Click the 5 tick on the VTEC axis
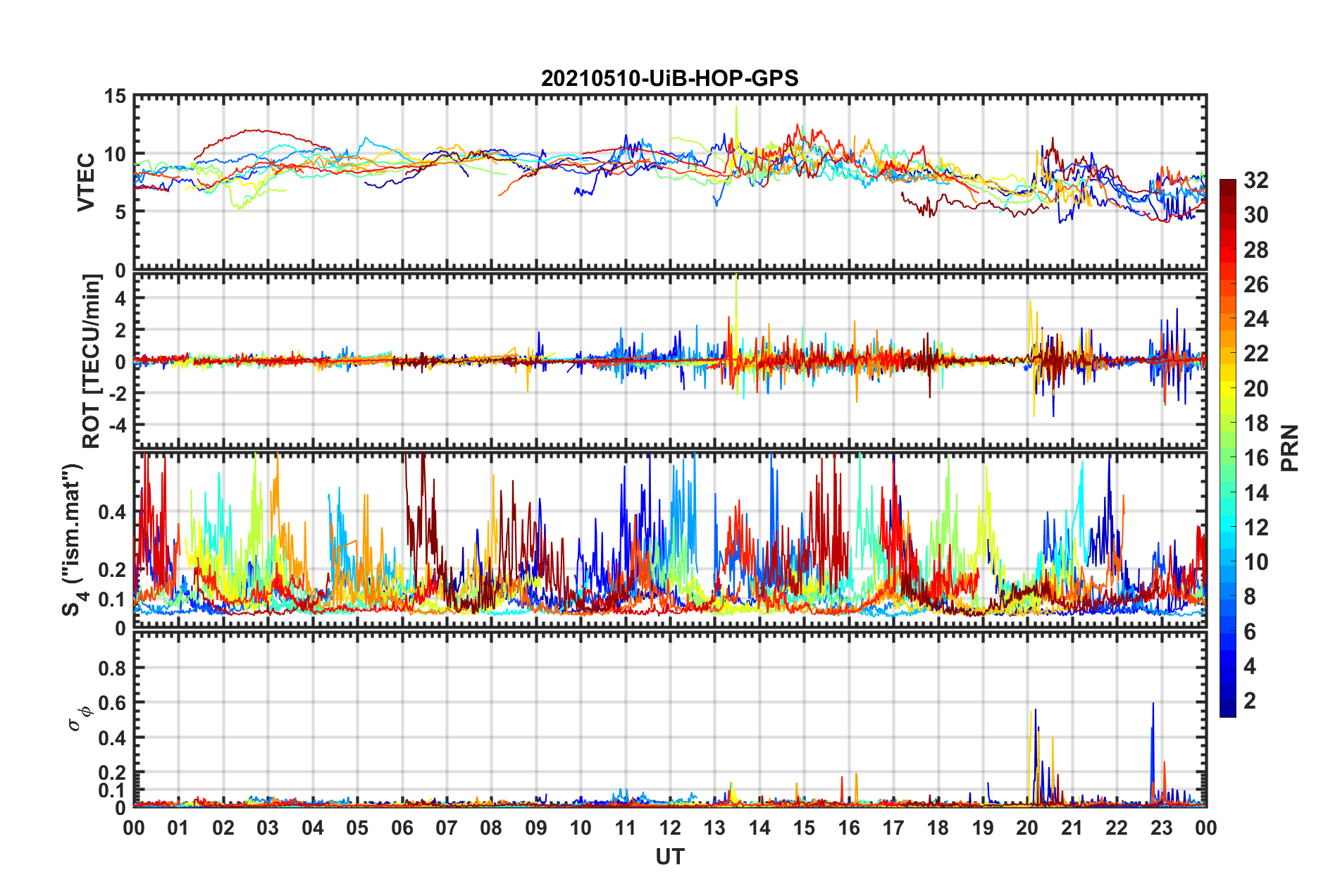1340x896 pixels. pos(120,212)
